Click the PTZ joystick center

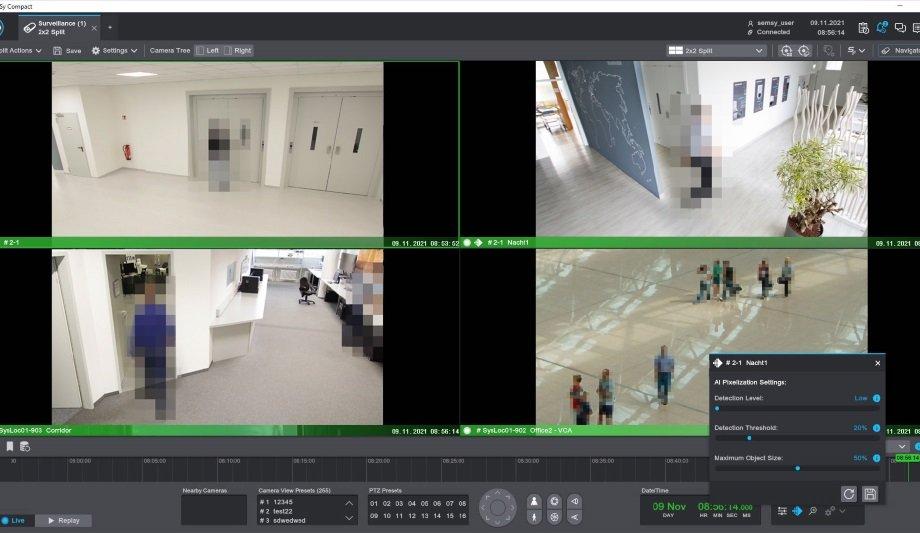pyautogui.click(x=498, y=508)
